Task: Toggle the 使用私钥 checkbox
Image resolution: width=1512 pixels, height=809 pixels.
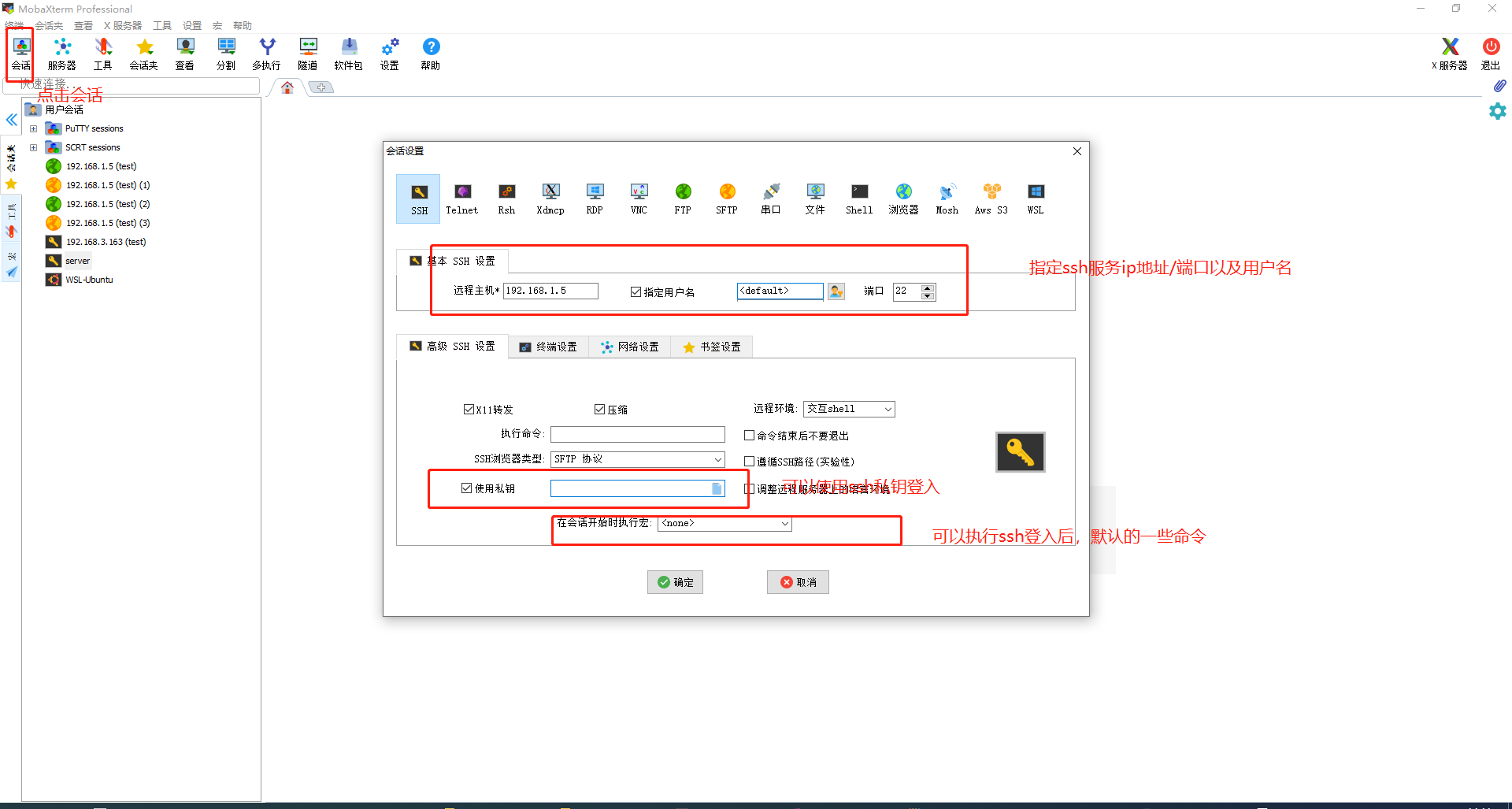Action: point(466,488)
